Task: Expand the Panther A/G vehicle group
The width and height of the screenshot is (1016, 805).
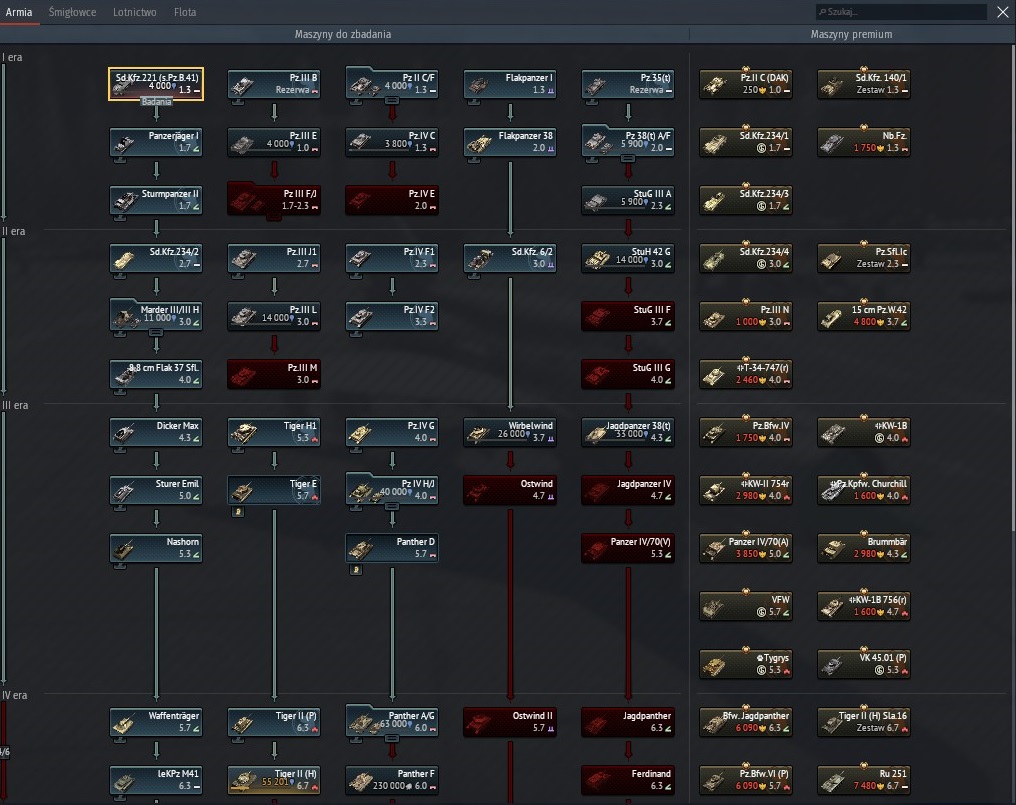Action: [x=392, y=738]
